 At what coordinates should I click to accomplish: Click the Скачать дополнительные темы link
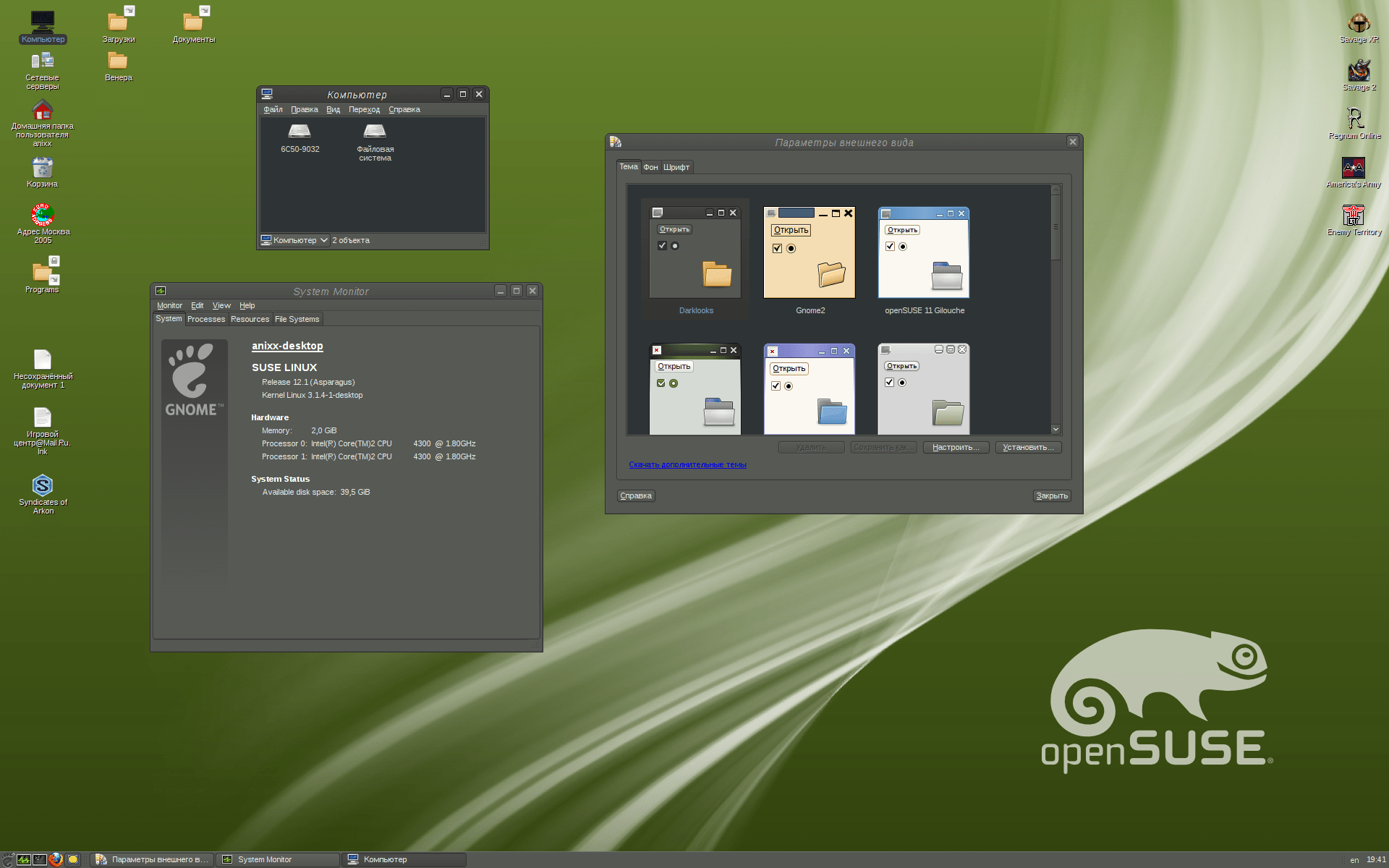(687, 464)
